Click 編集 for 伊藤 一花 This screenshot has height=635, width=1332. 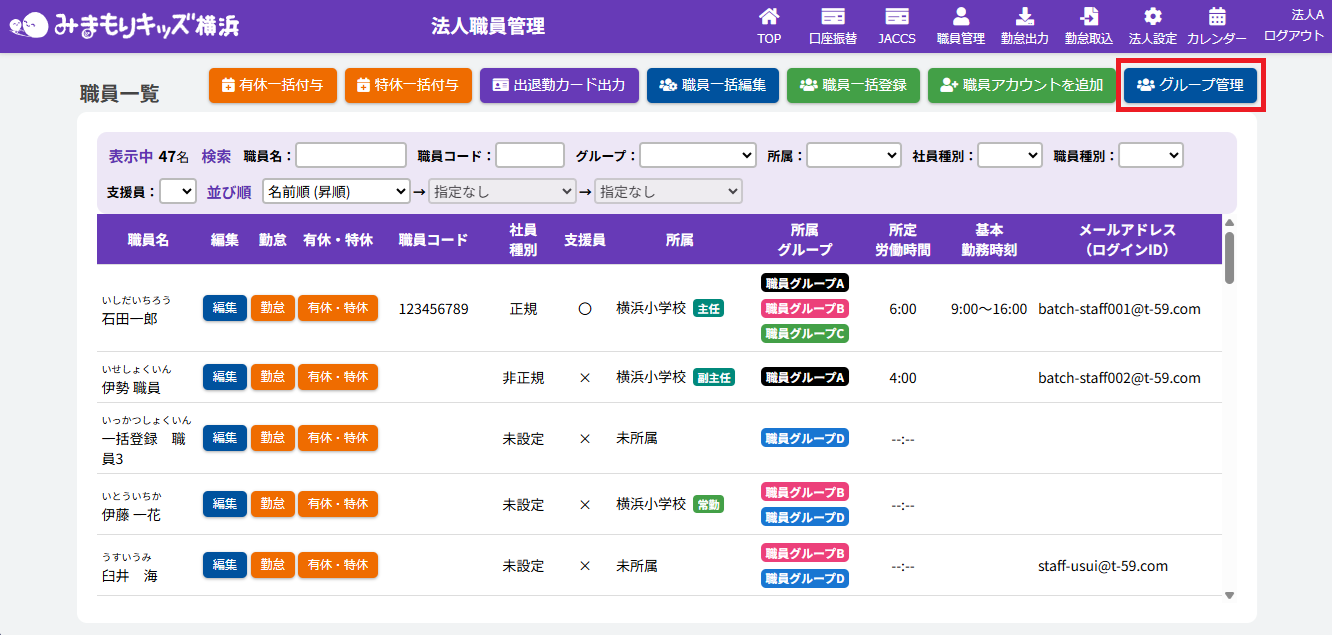point(225,504)
